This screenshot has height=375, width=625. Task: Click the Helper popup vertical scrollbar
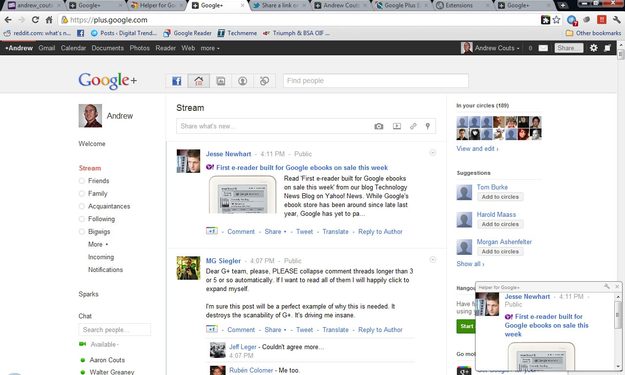(618, 332)
